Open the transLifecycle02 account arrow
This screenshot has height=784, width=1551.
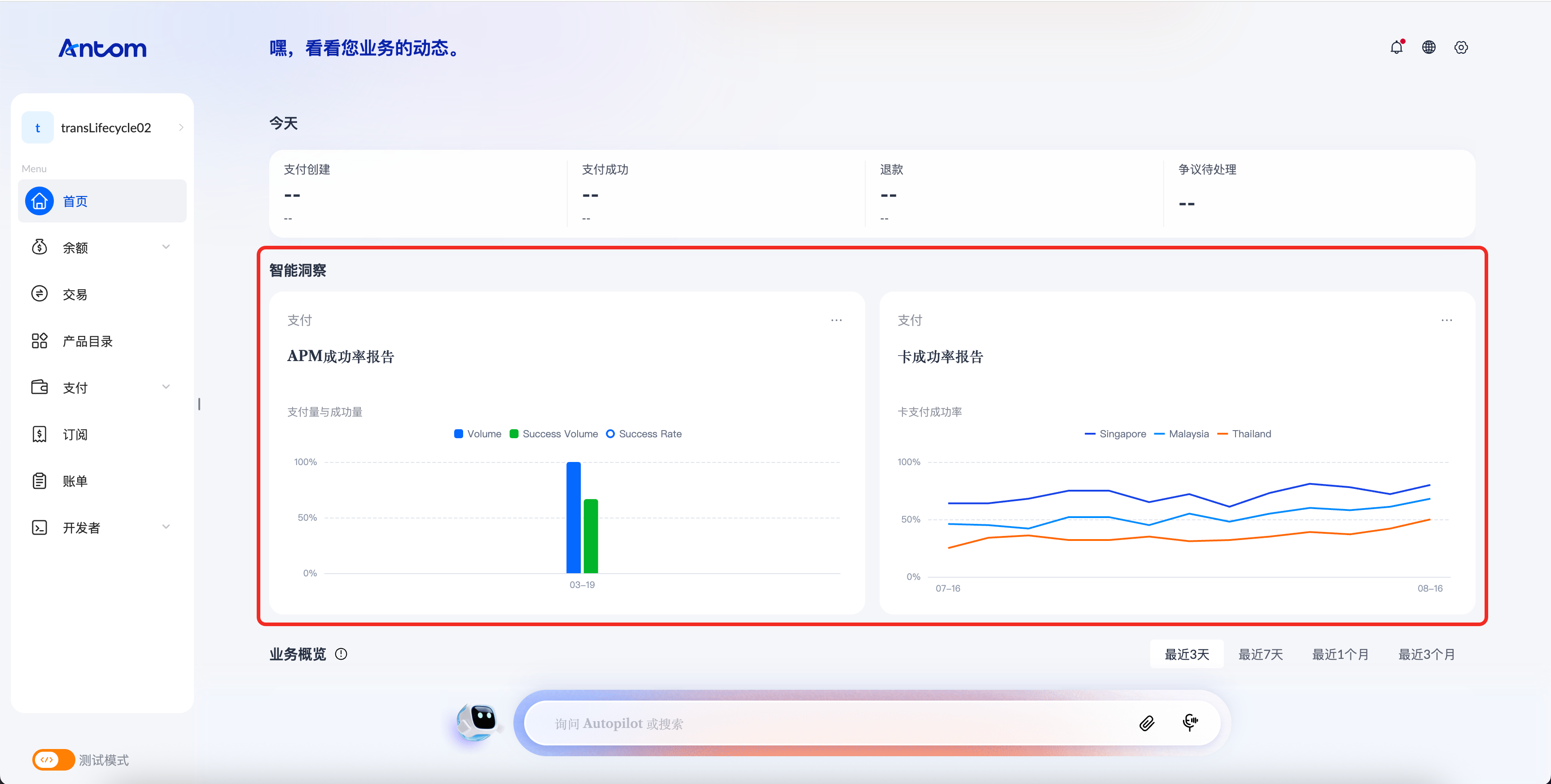181,127
